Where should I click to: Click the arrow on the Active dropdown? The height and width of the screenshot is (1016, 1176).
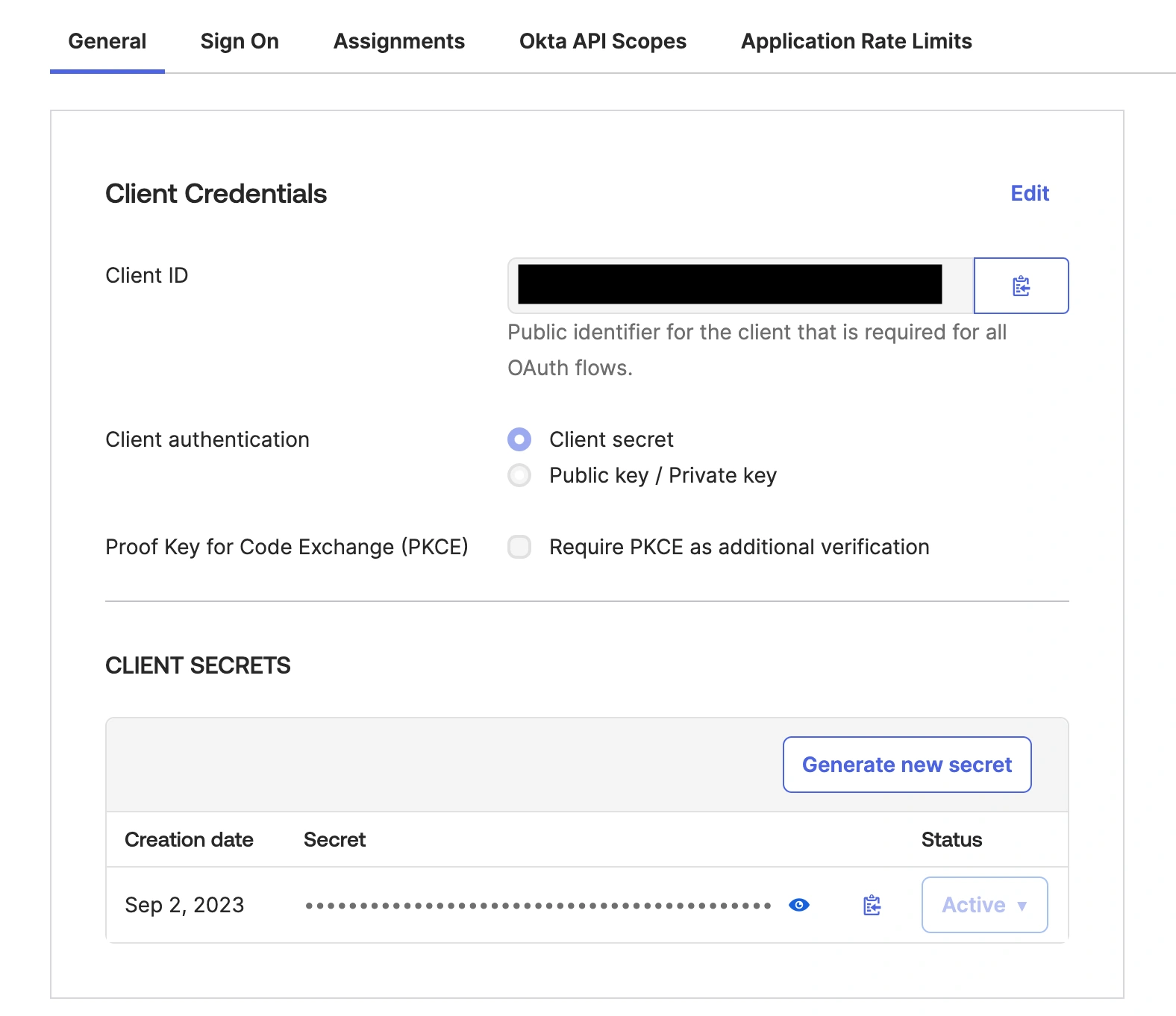(x=1022, y=906)
